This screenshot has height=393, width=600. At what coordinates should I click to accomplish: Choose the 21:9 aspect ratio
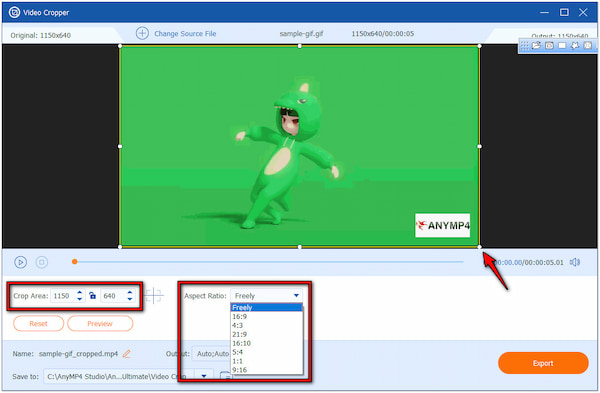(x=267, y=334)
